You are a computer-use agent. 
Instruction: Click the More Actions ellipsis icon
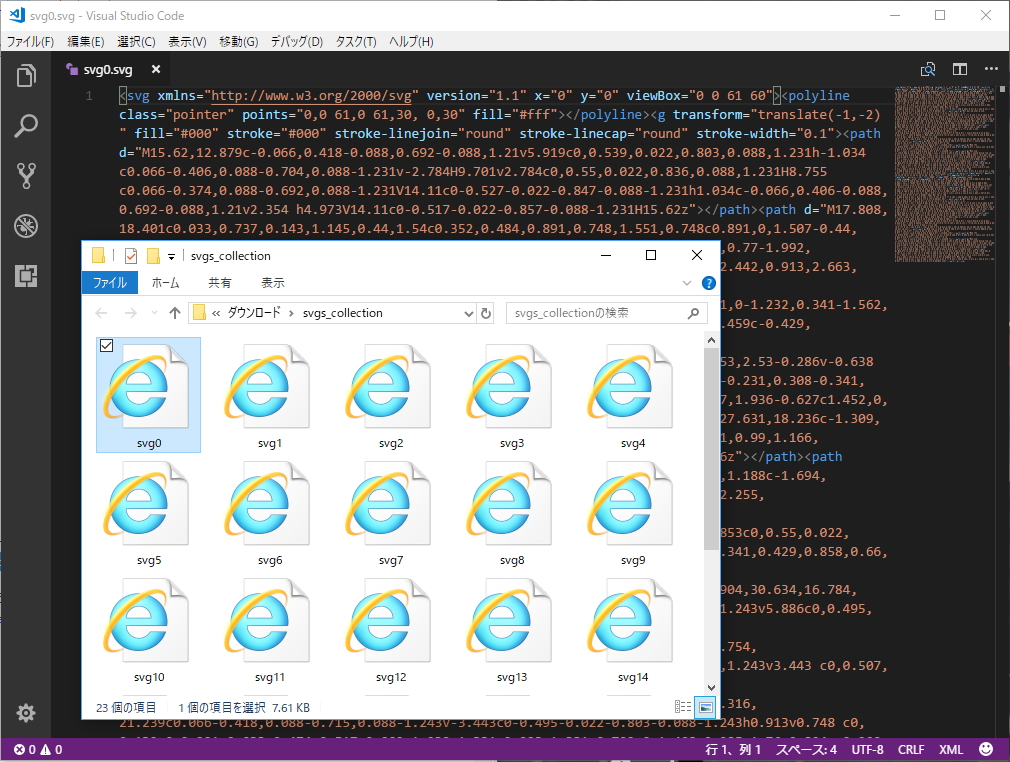click(x=993, y=69)
